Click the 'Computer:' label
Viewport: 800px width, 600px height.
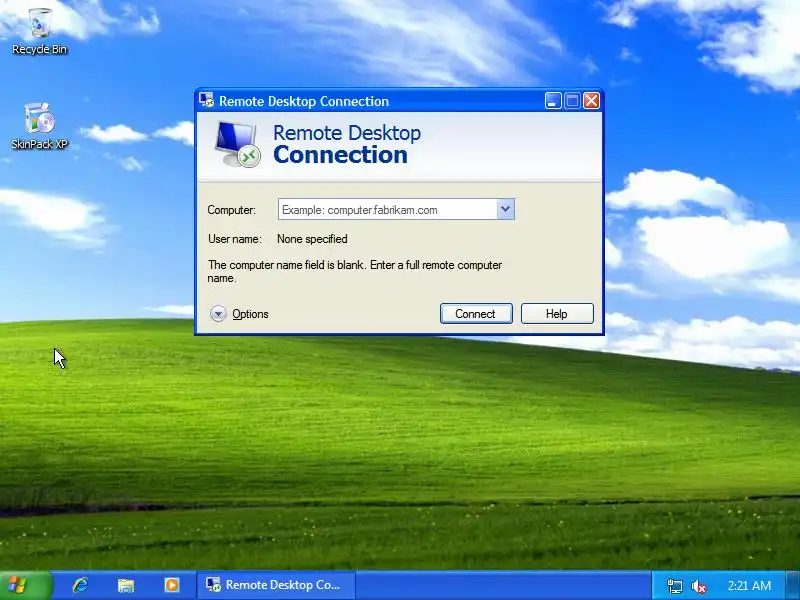click(x=232, y=210)
